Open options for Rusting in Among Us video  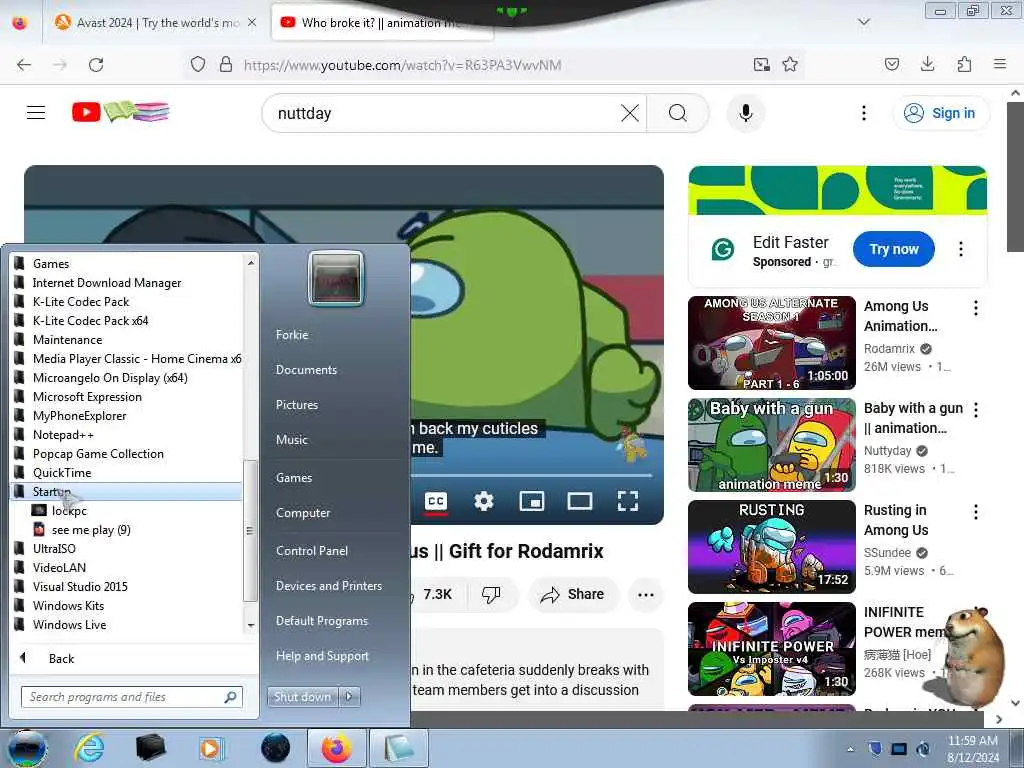coord(976,511)
